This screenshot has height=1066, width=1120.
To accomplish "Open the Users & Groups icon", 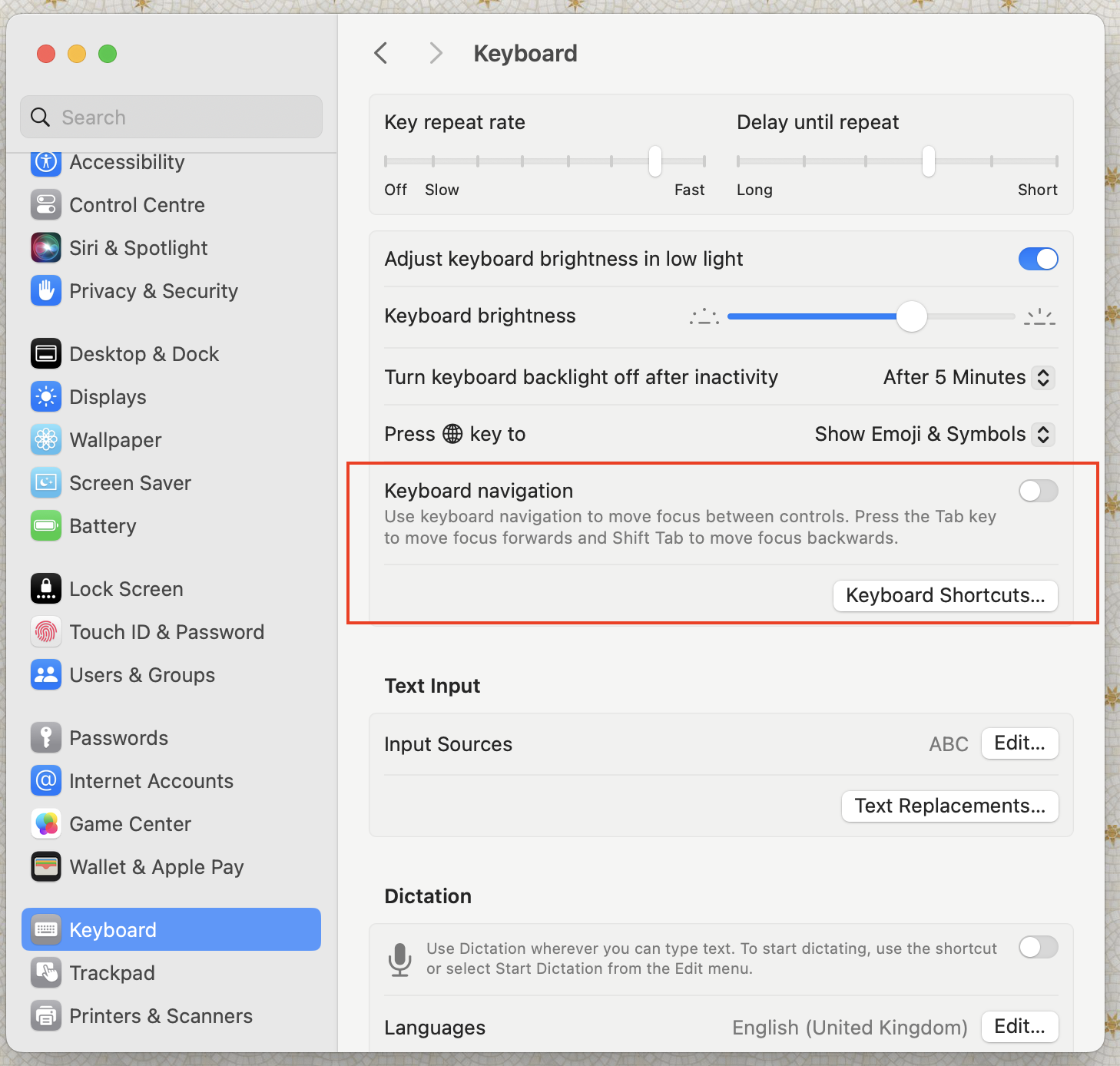I will (46, 675).
